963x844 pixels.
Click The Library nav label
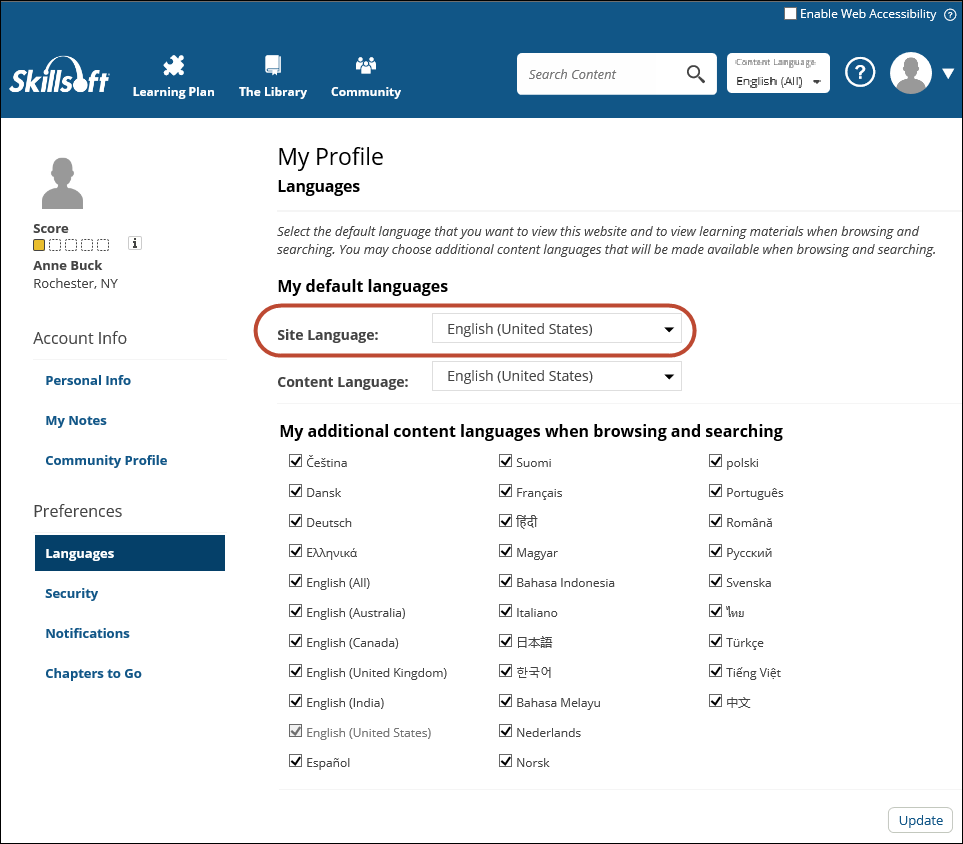point(273,92)
